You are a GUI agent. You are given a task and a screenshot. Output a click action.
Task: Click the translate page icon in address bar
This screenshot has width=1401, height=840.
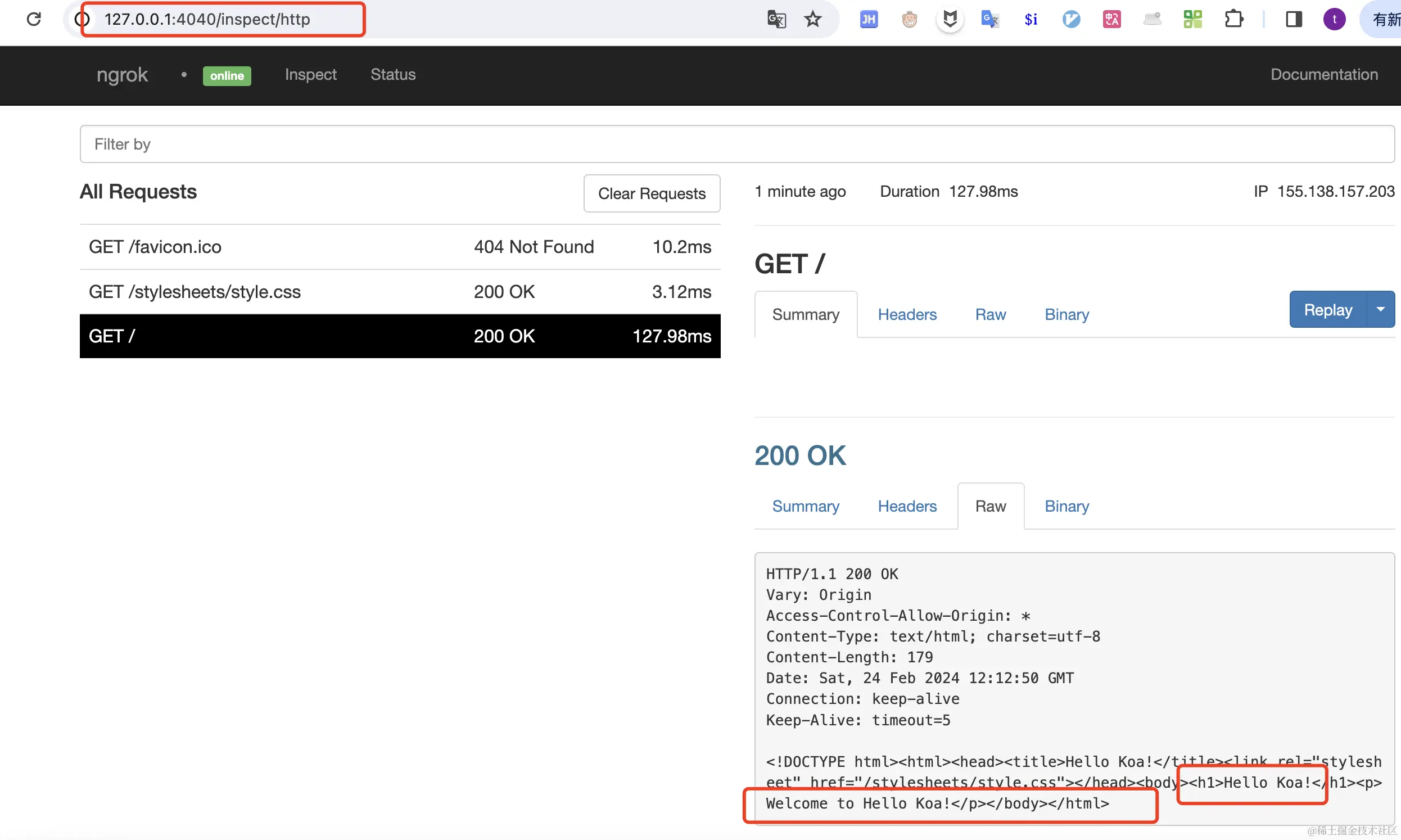(x=776, y=19)
